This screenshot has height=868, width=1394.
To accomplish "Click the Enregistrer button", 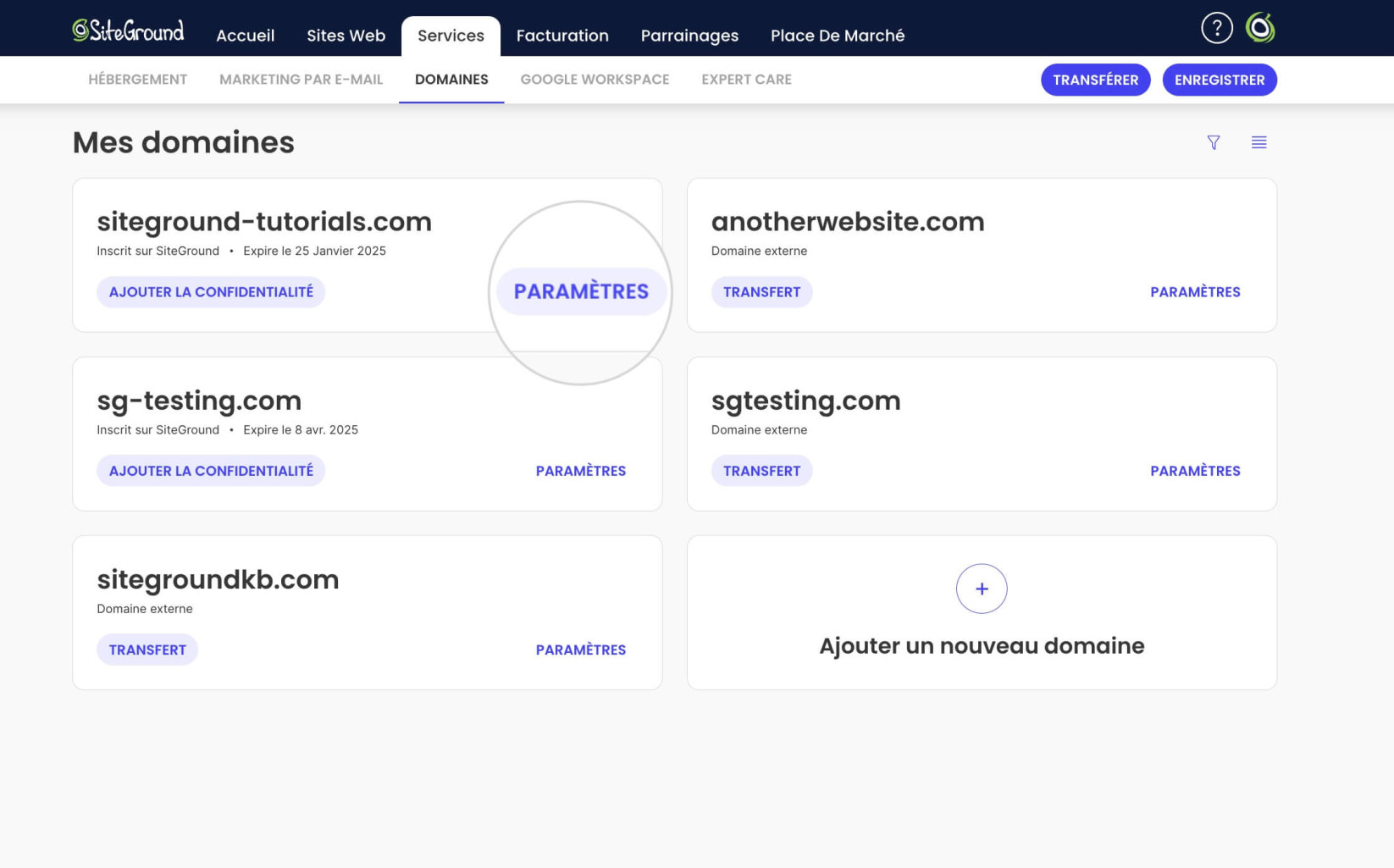I will coord(1219,80).
